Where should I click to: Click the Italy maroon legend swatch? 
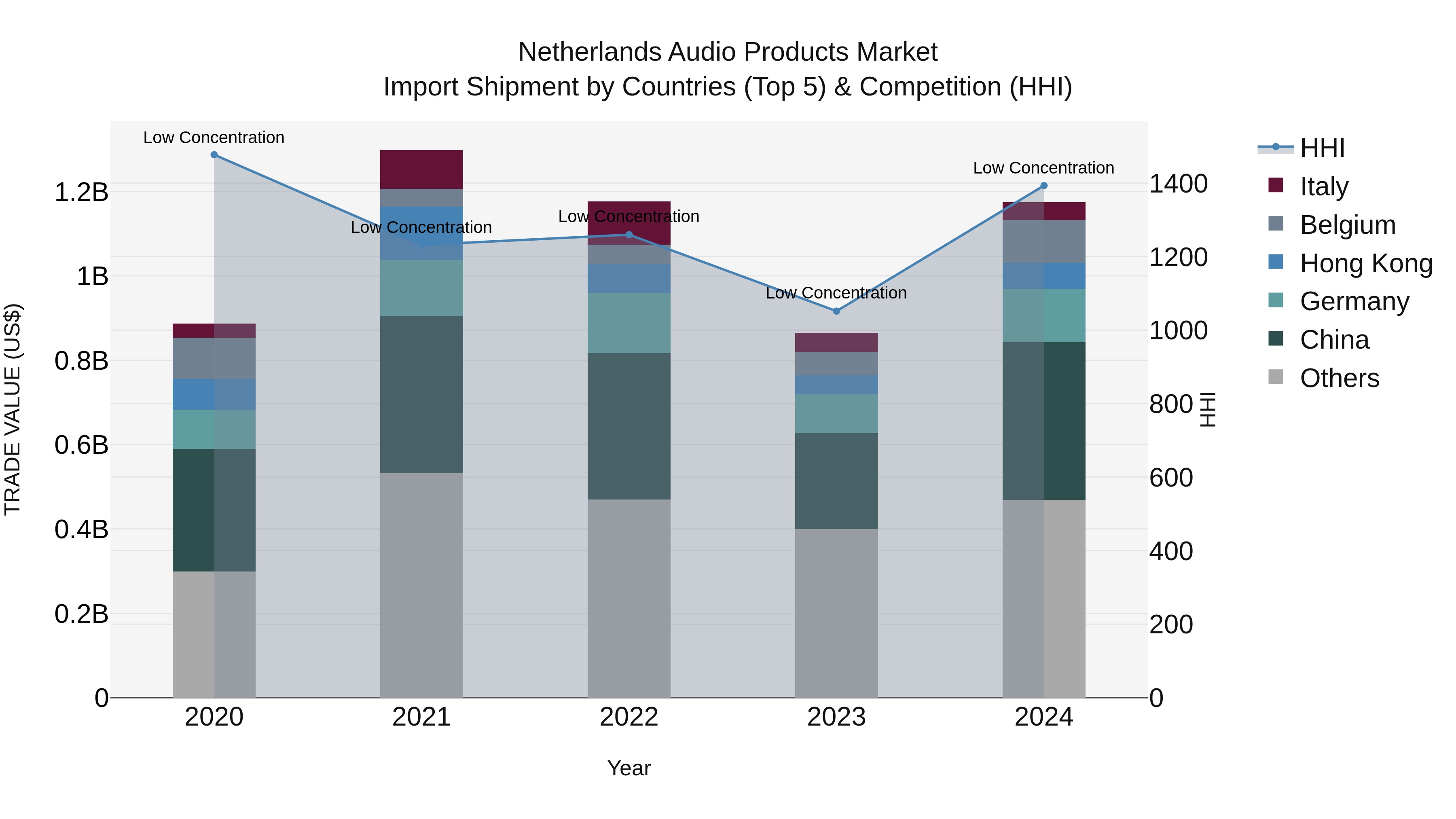[1276, 185]
